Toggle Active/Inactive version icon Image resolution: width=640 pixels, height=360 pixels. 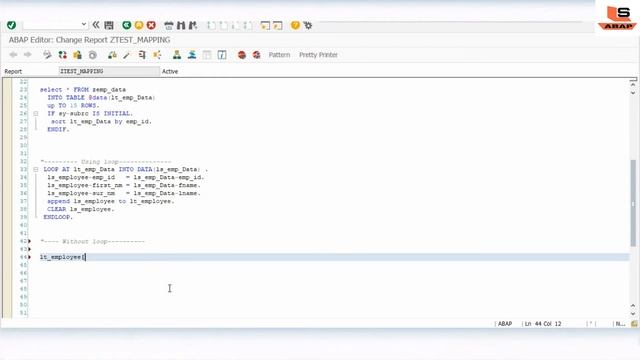(x=62, y=55)
